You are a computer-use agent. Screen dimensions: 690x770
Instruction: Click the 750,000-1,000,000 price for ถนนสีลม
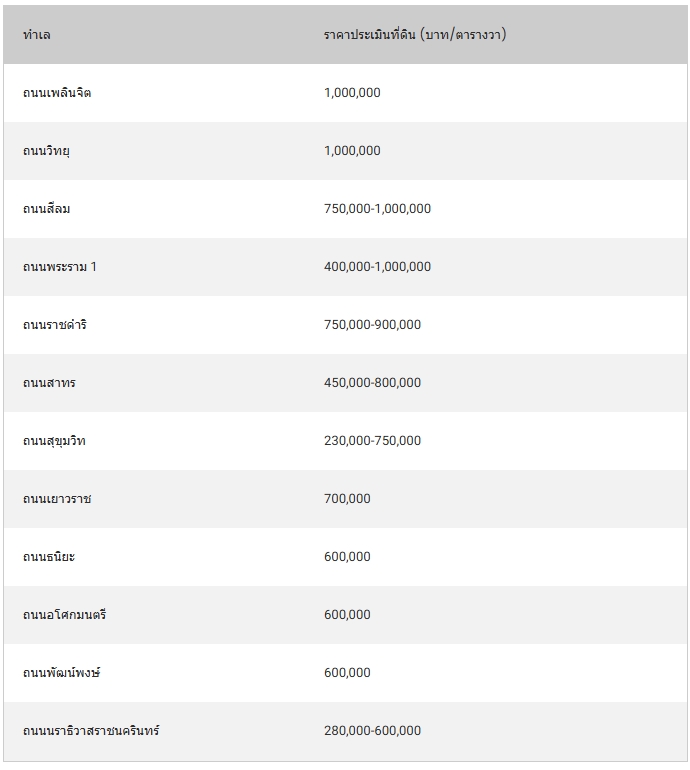click(x=377, y=209)
